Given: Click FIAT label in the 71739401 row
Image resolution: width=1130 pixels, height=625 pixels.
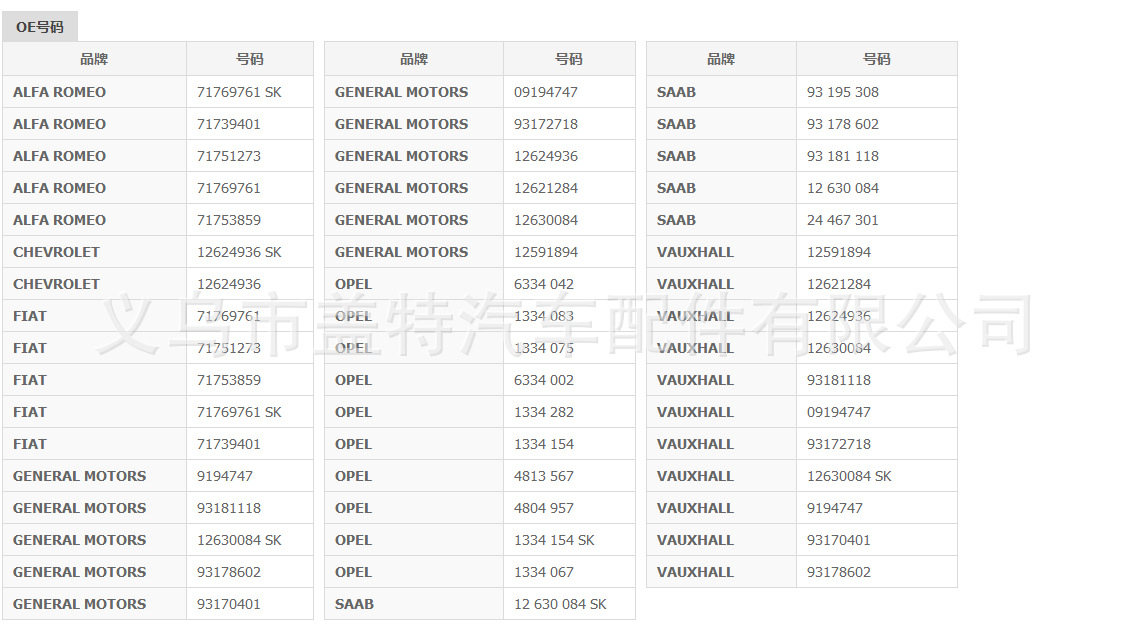Looking at the screenshot, I should coord(30,444).
